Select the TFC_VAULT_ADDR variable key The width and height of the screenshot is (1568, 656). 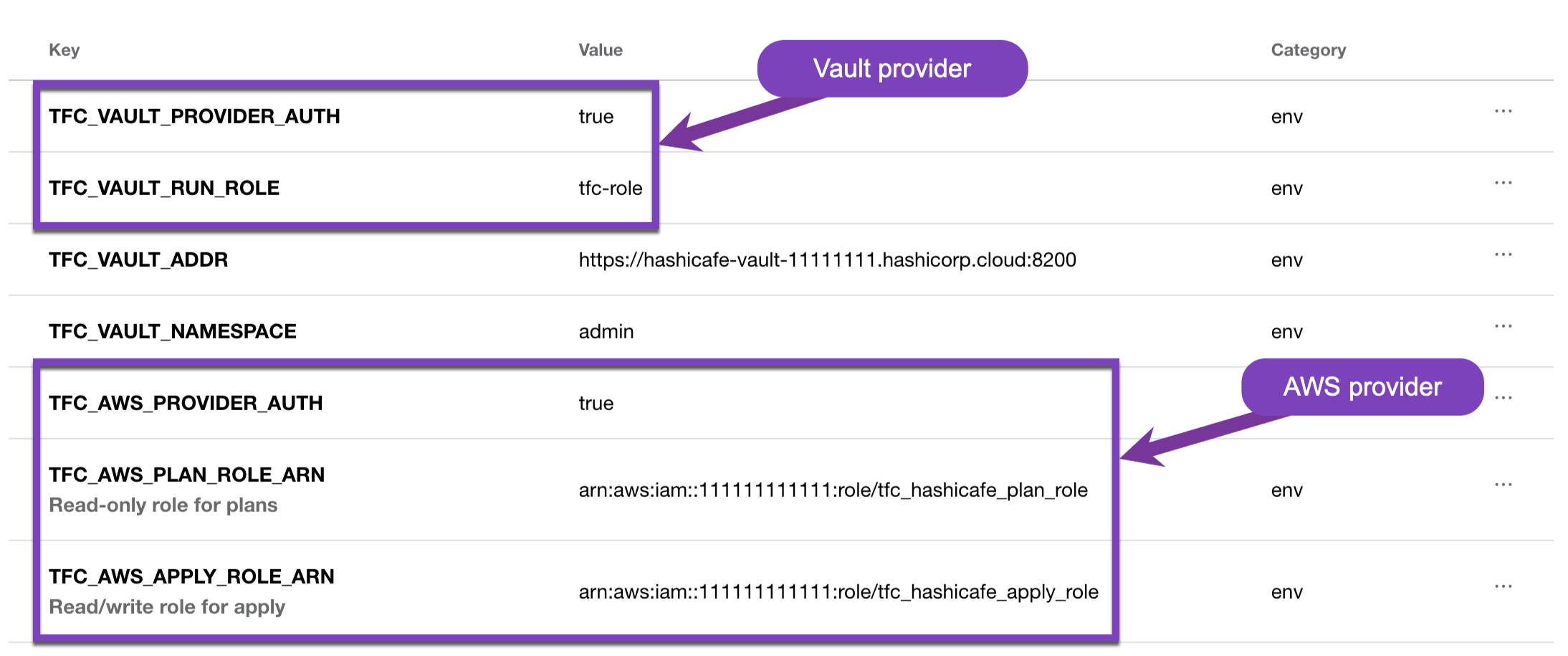pos(138,260)
